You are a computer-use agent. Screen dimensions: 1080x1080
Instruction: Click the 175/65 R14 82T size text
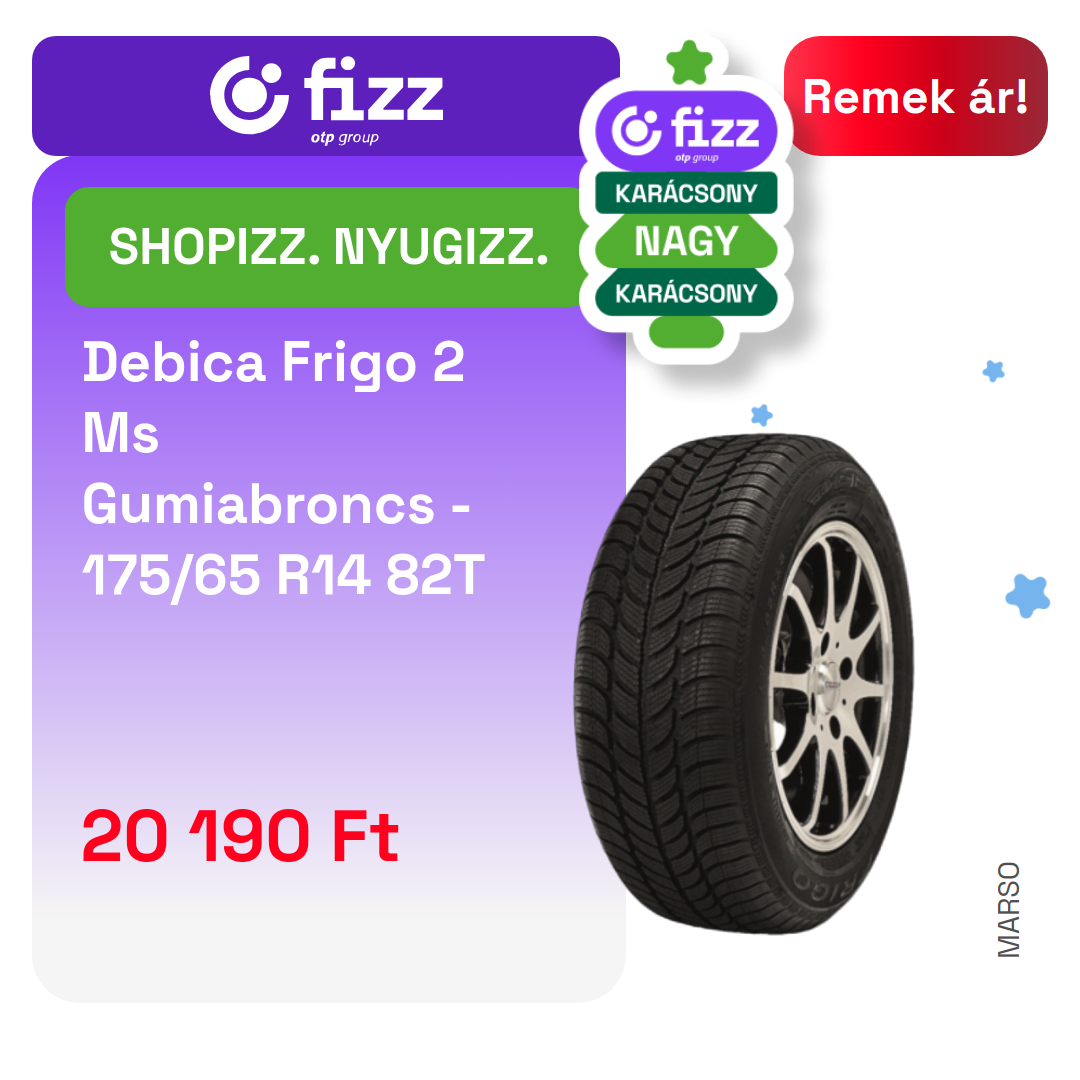[x=284, y=575]
